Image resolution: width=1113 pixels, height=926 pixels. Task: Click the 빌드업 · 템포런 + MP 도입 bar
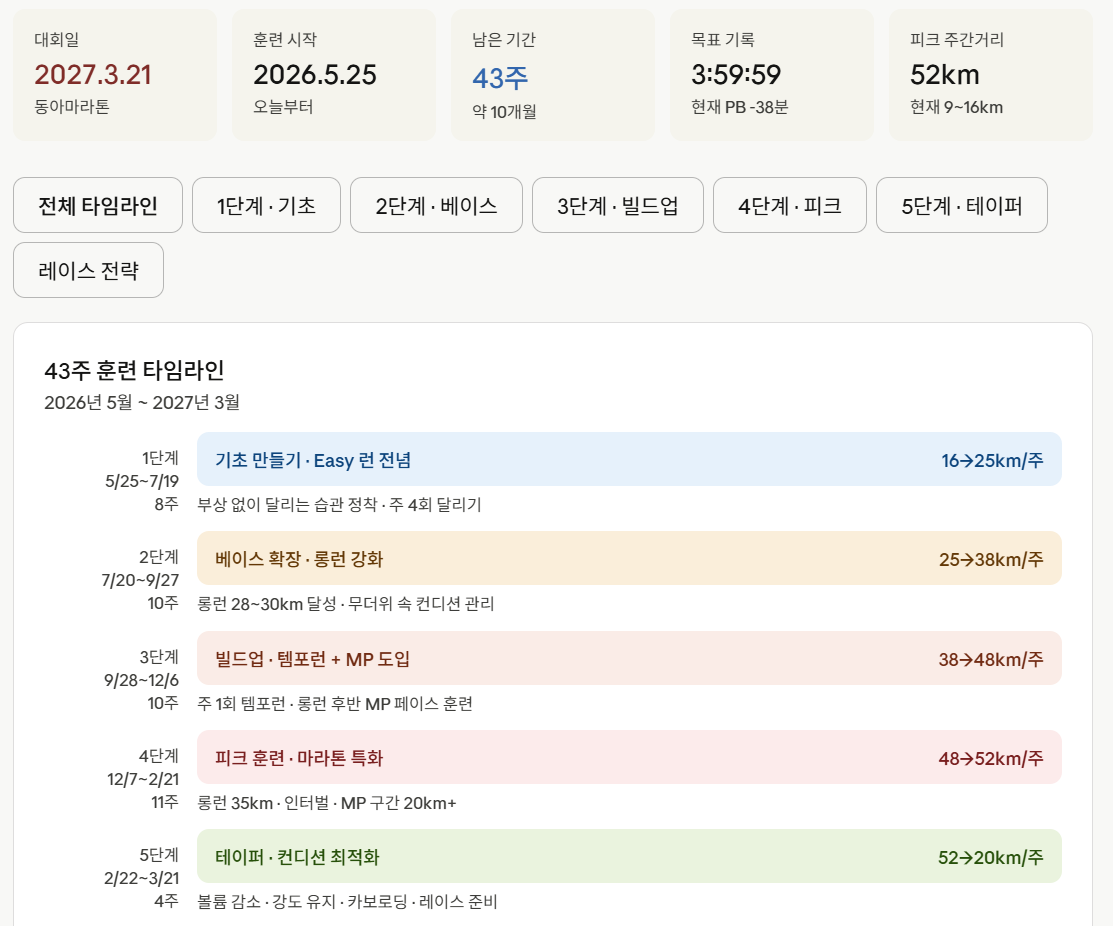[x=629, y=658]
